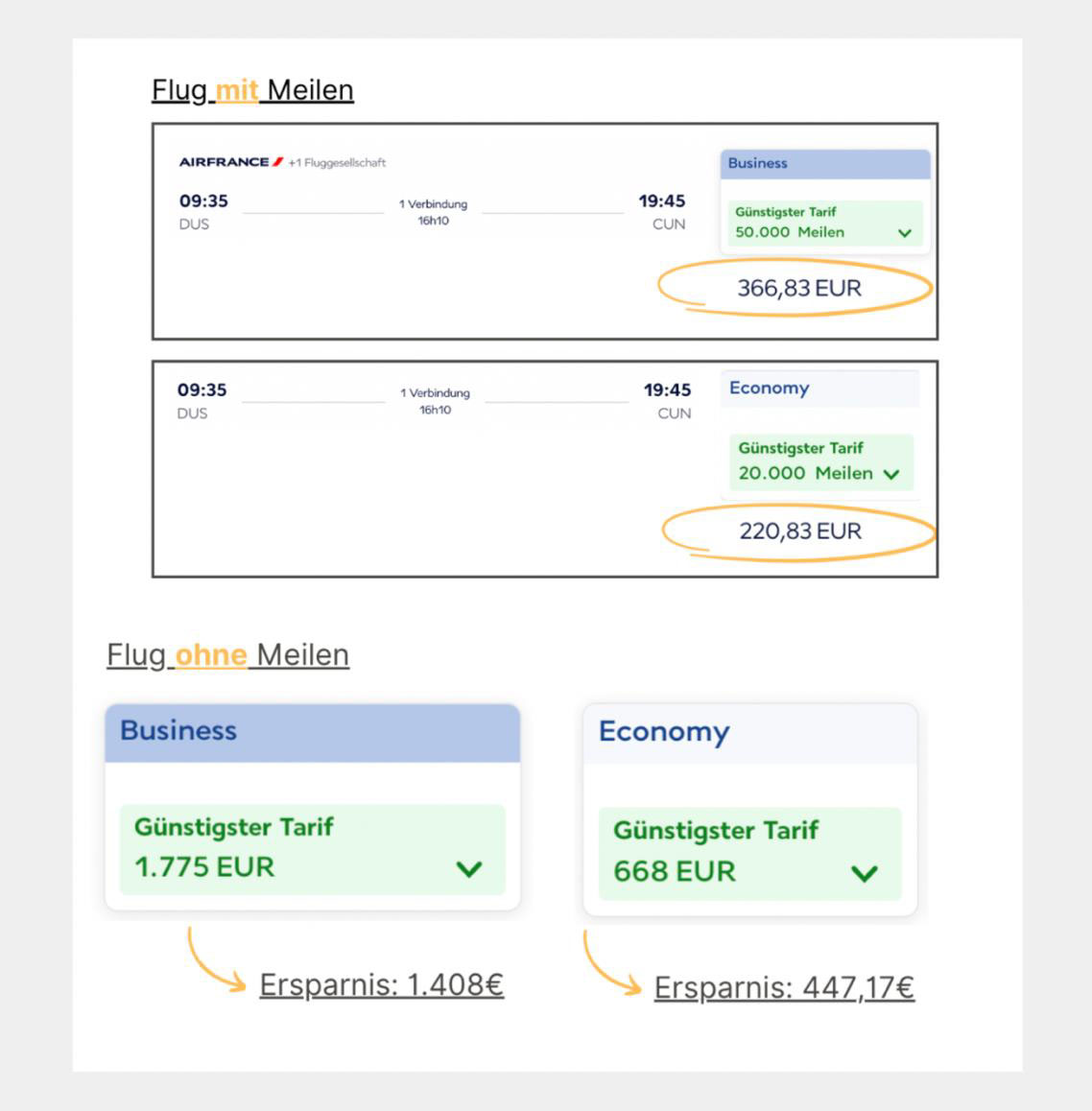
Task: Open the Ersparnis: 447,17€ link
Action: (784, 988)
